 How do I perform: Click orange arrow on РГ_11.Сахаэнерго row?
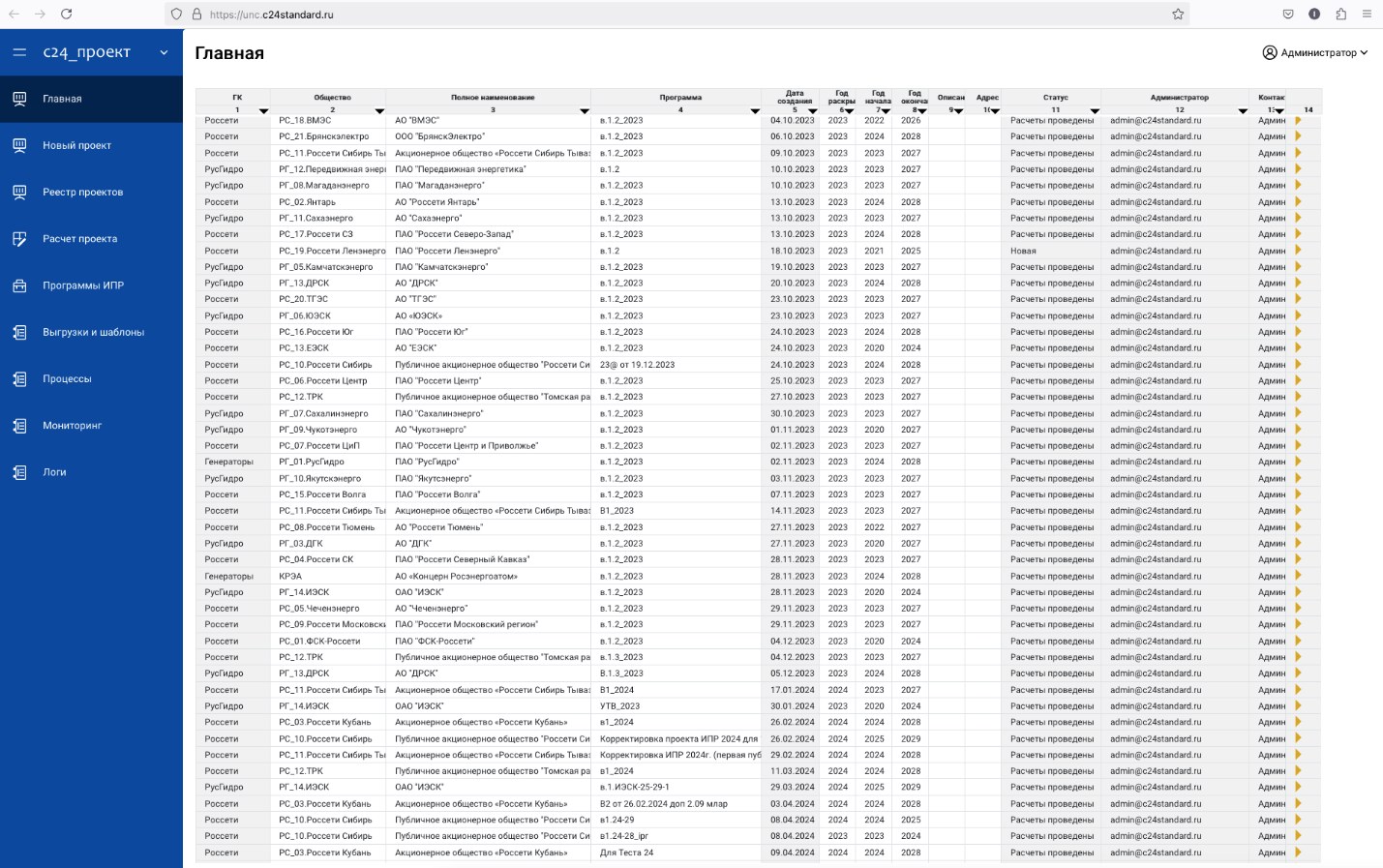point(1298,219)
